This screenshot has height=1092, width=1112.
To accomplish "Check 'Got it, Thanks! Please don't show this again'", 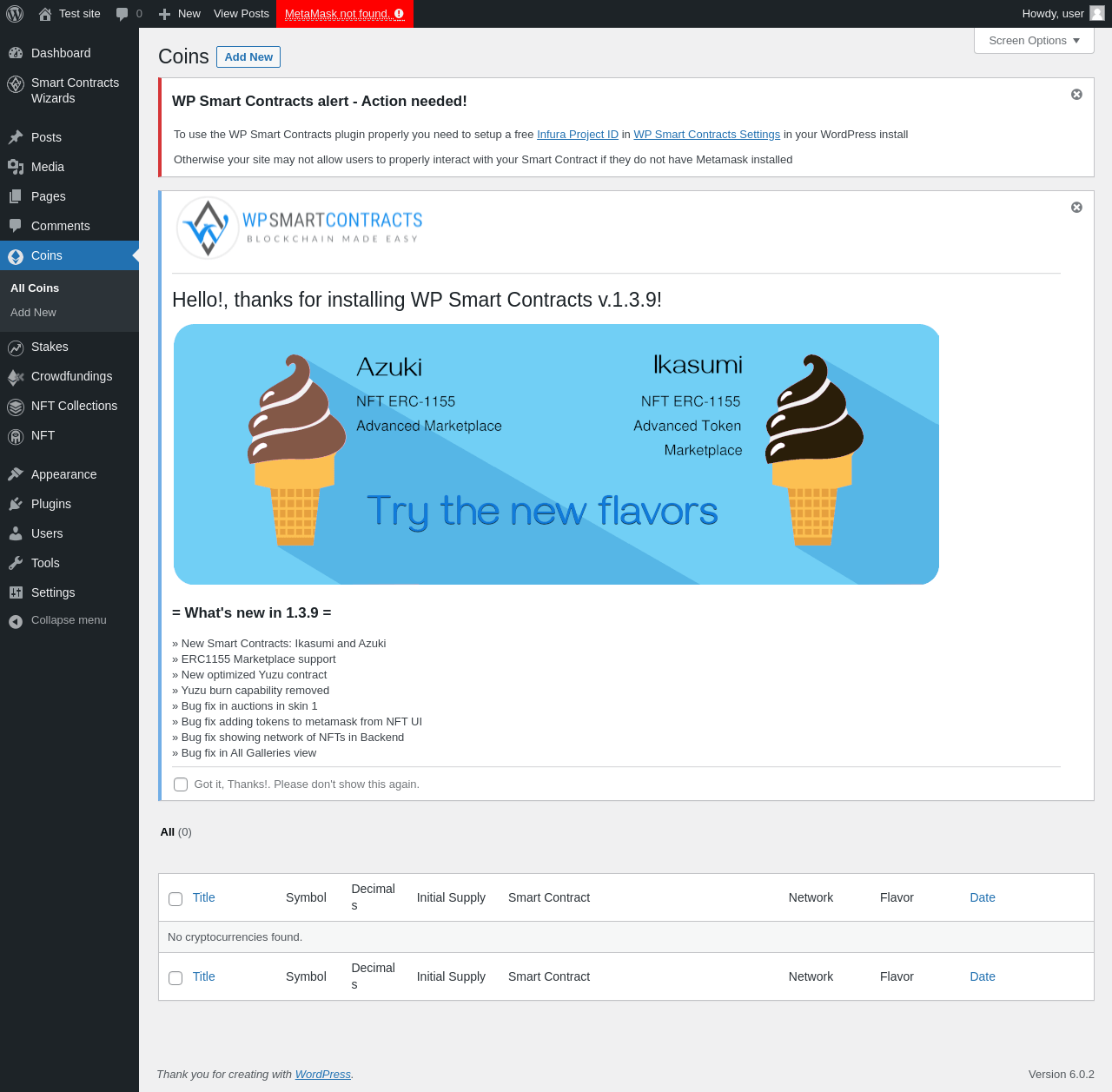I will click(181, 784).
